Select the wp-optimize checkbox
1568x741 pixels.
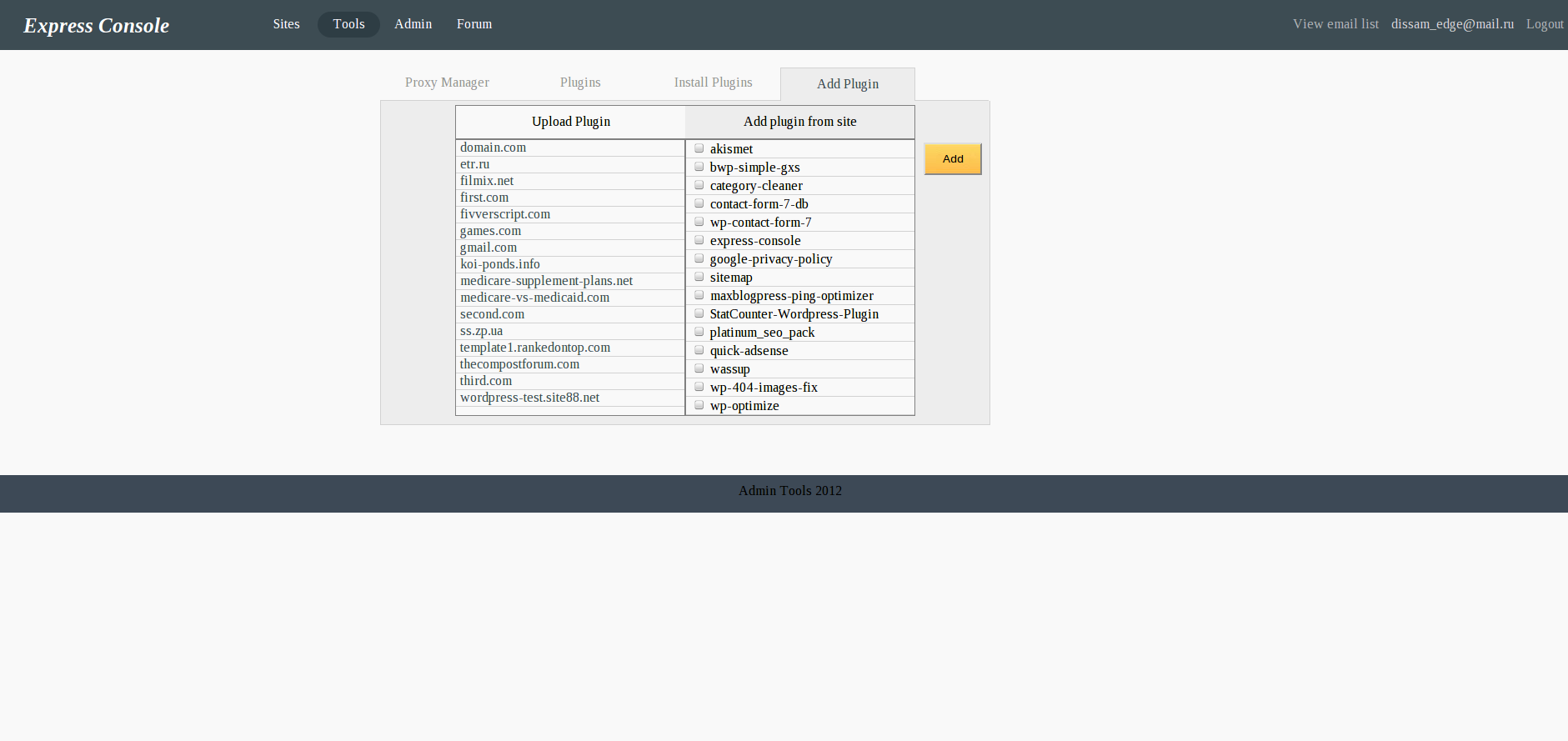[699, 405]
